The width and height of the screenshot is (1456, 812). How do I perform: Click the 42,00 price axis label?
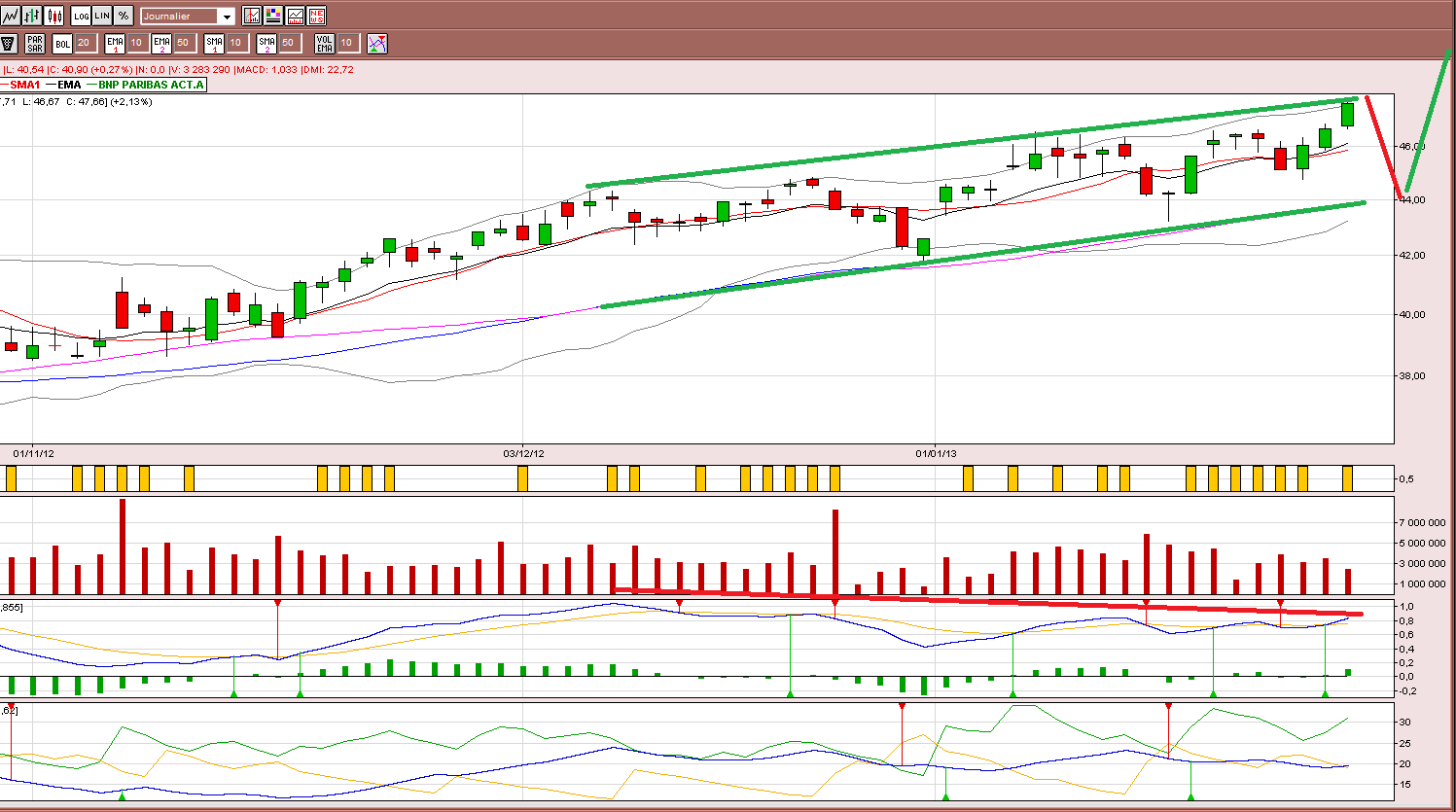click(x=1412, y=255)
